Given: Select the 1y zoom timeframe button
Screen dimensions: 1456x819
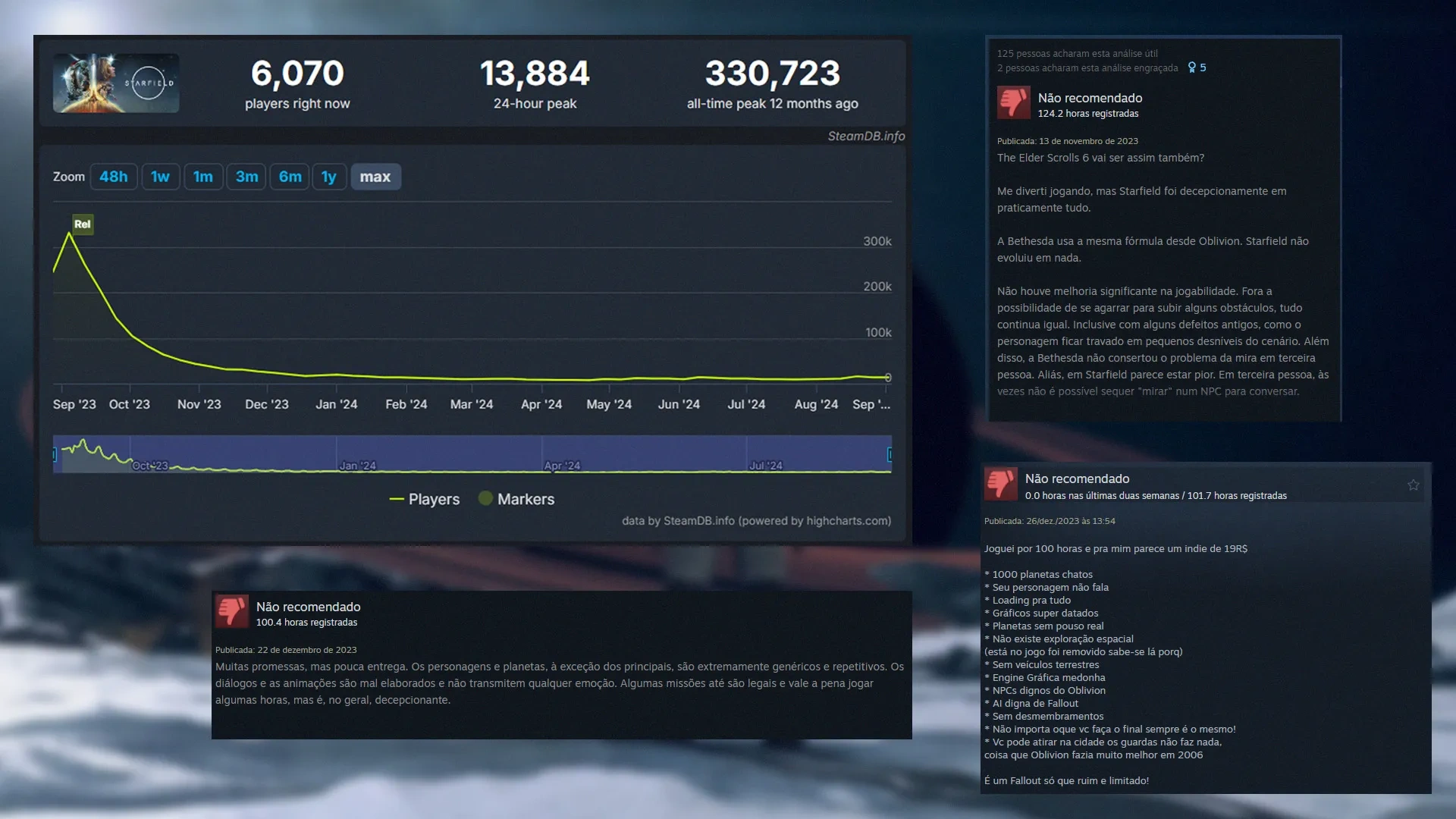Looking at the screenshot, I should click(x=329, y=176).
